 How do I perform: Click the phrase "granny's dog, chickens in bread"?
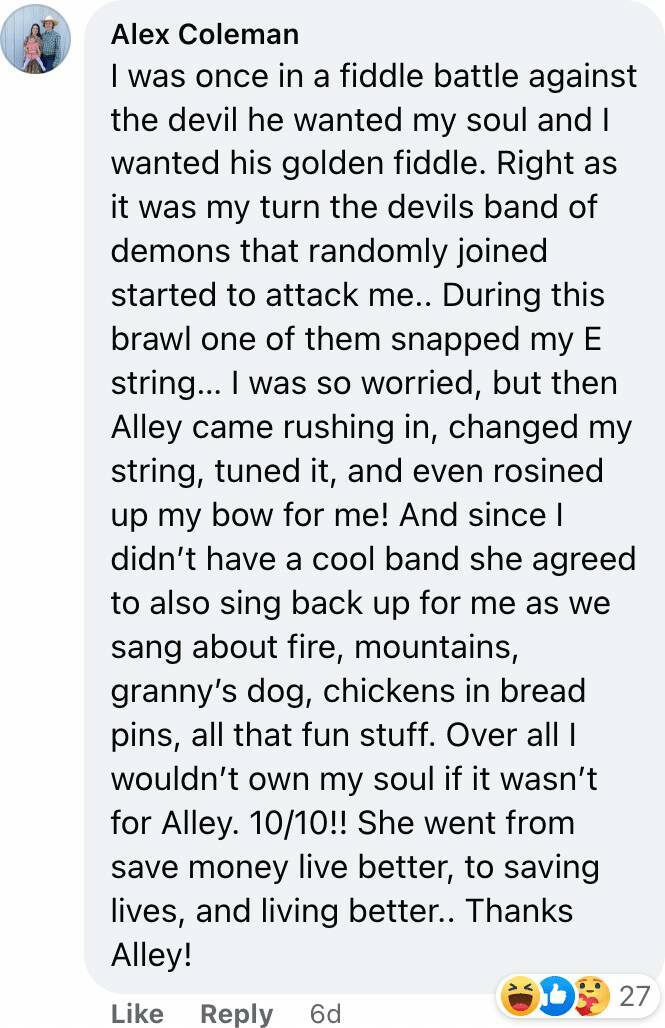point(348,691)
